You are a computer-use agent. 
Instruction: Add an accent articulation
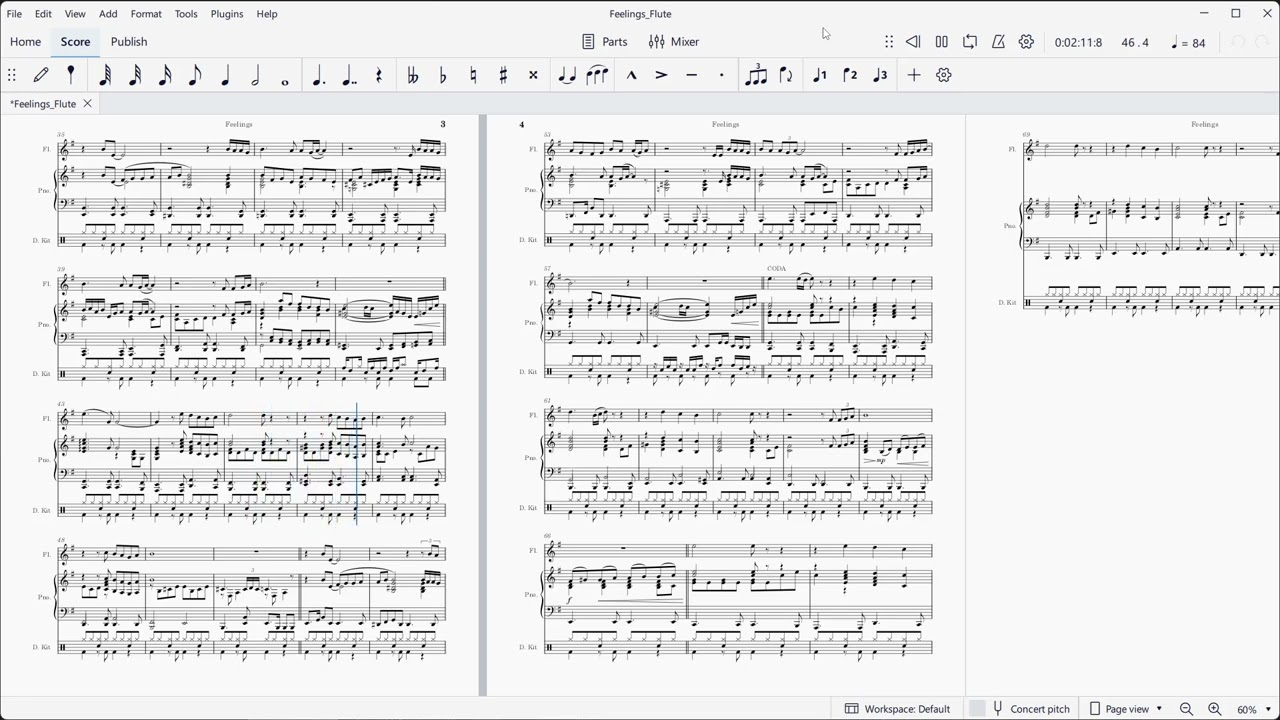(661, 75)
